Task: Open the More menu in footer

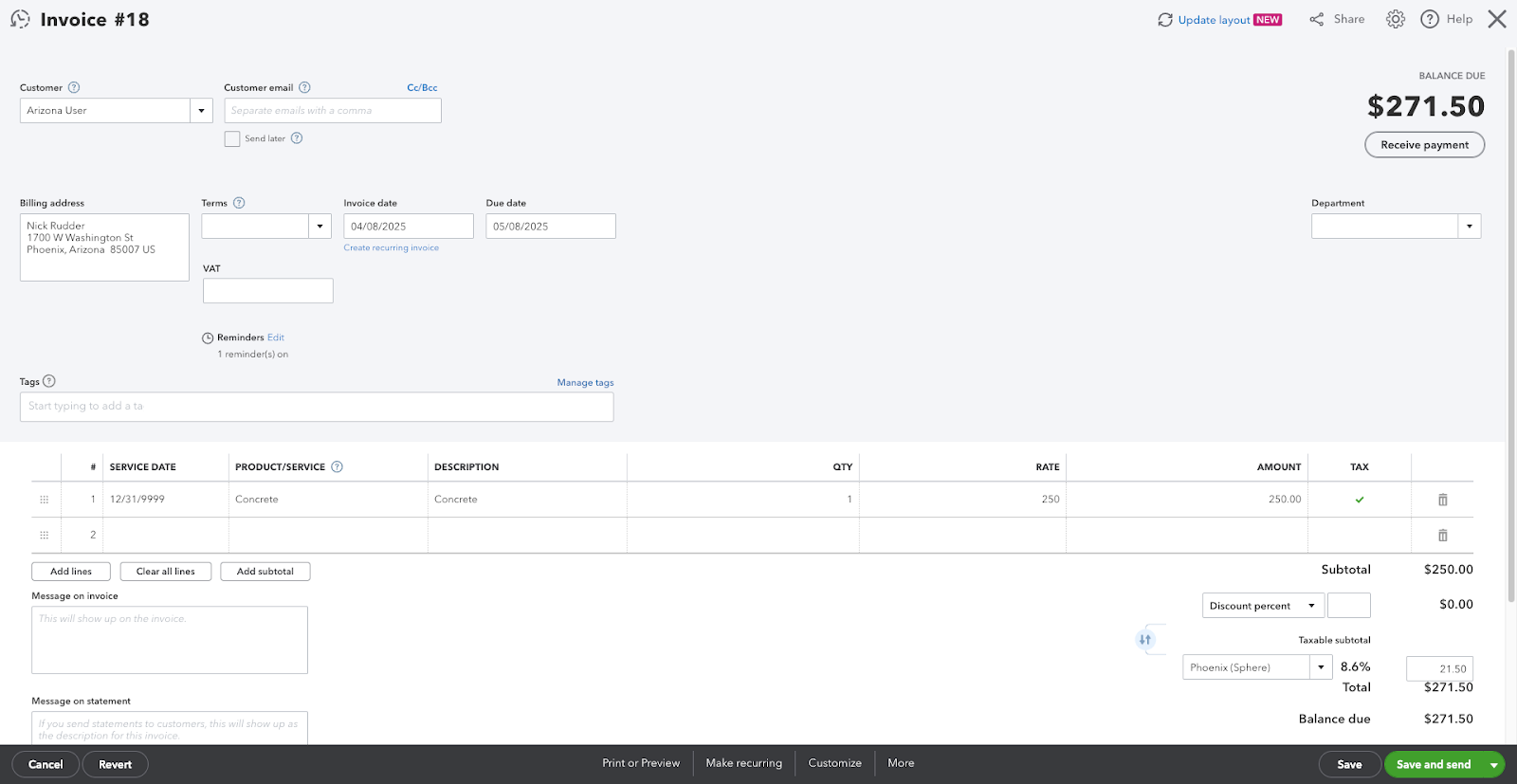Action: (x=900, y=763)
